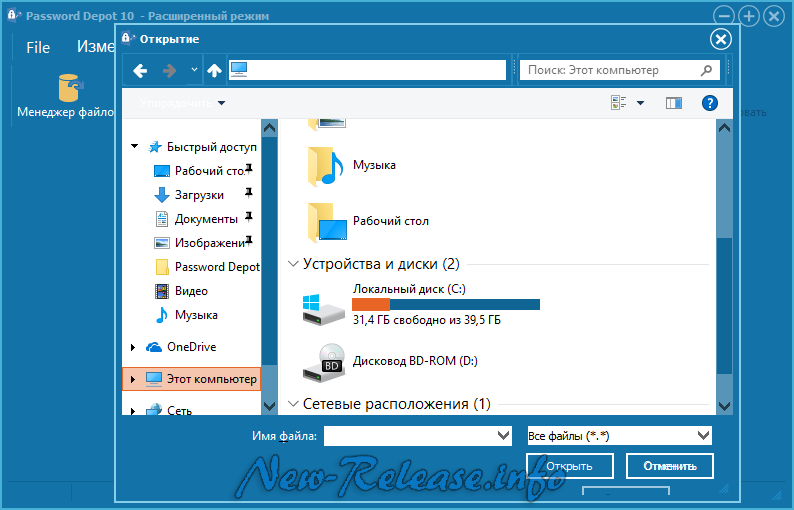Click the magnifier search icon

tap(706, 70)
